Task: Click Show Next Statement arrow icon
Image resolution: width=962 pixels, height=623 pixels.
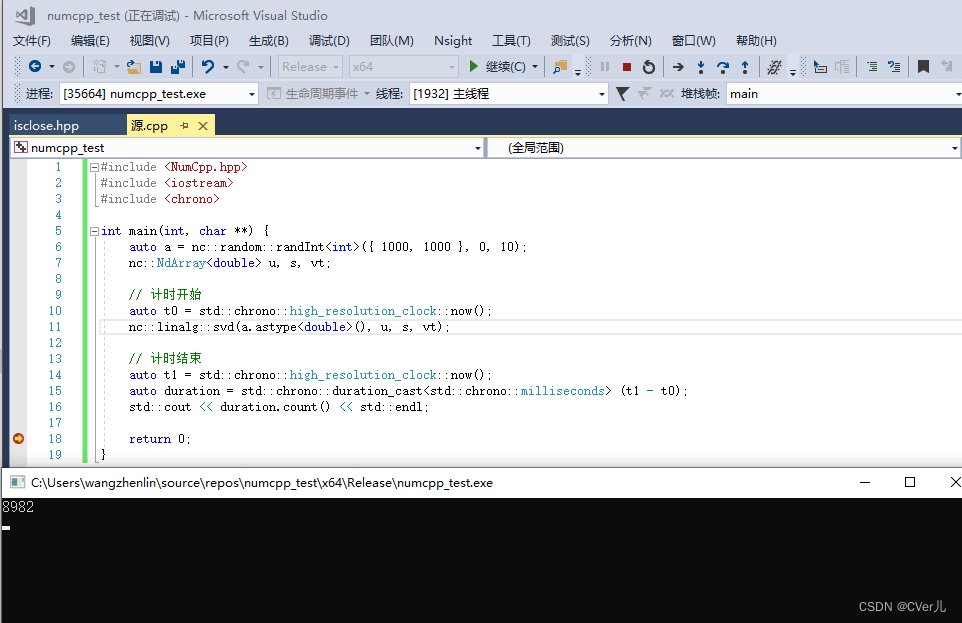Action: pyautogui.click(x=678, y=66)
